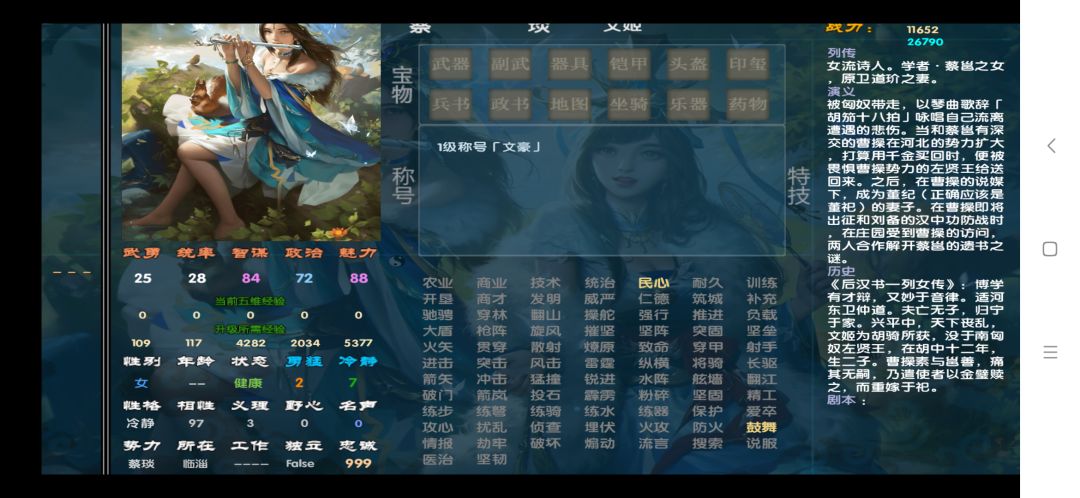Click the 独立 value False
This screenshot has width=1080, height=498.
pyautogui.click(x=300, y=464)
